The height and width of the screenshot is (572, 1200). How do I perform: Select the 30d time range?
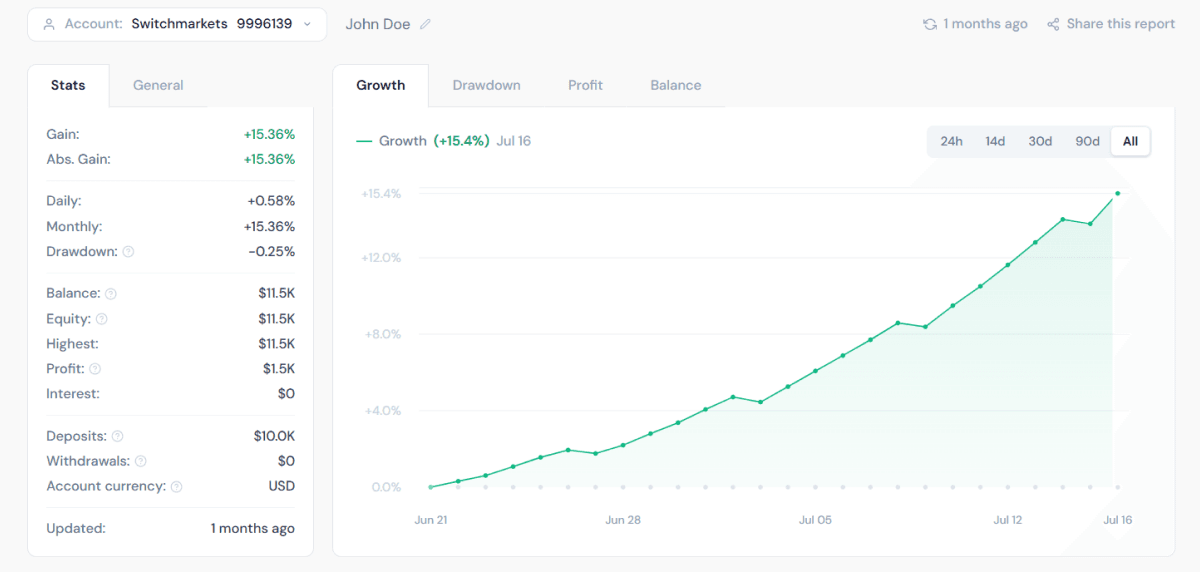1040,141
